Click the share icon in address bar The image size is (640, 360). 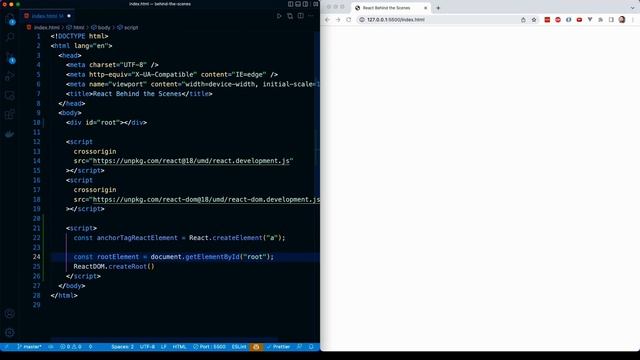[523, 20]
